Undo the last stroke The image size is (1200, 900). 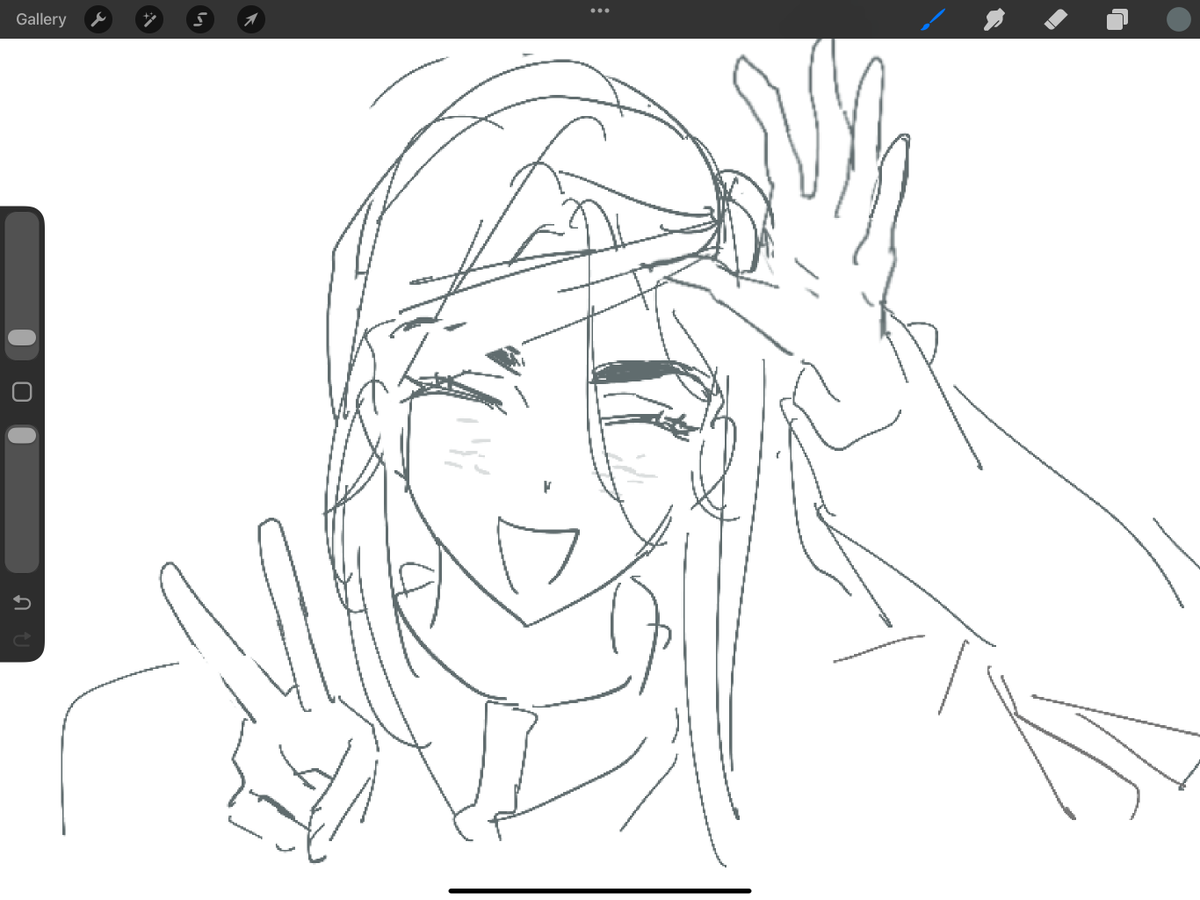pos(22,602)
